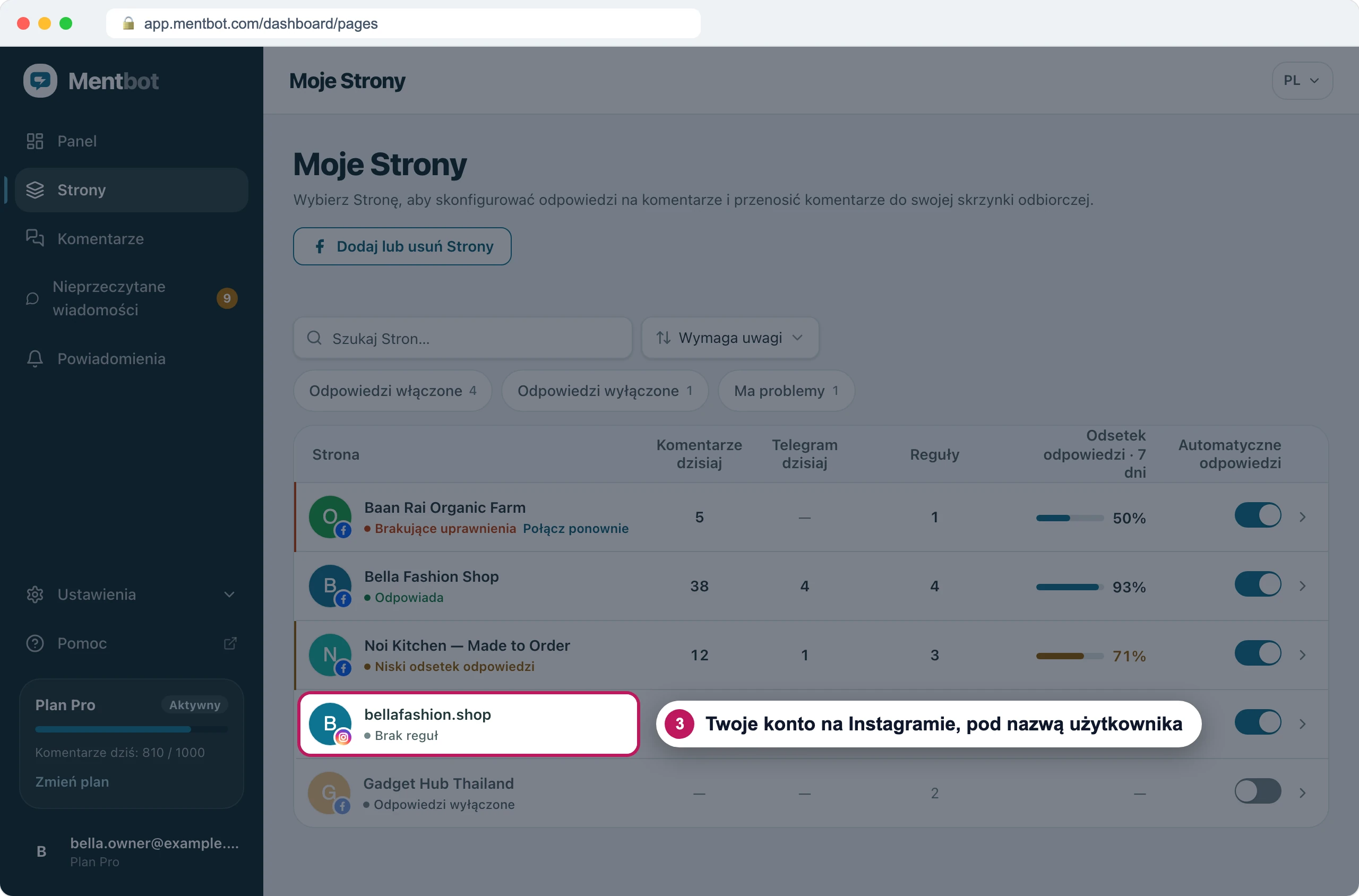Open the PL language dropdown
The width and height of the screenshot is (1359, 896).
click(1302, 81)
